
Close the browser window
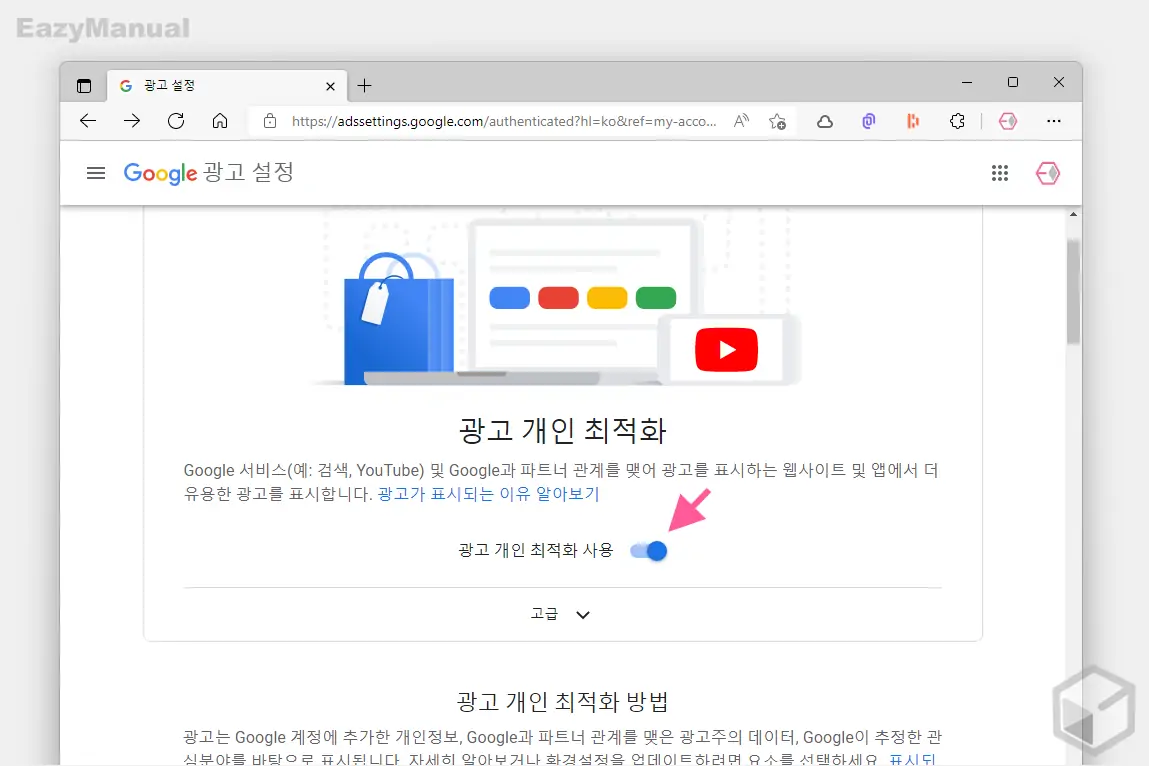coord(1059,83)
